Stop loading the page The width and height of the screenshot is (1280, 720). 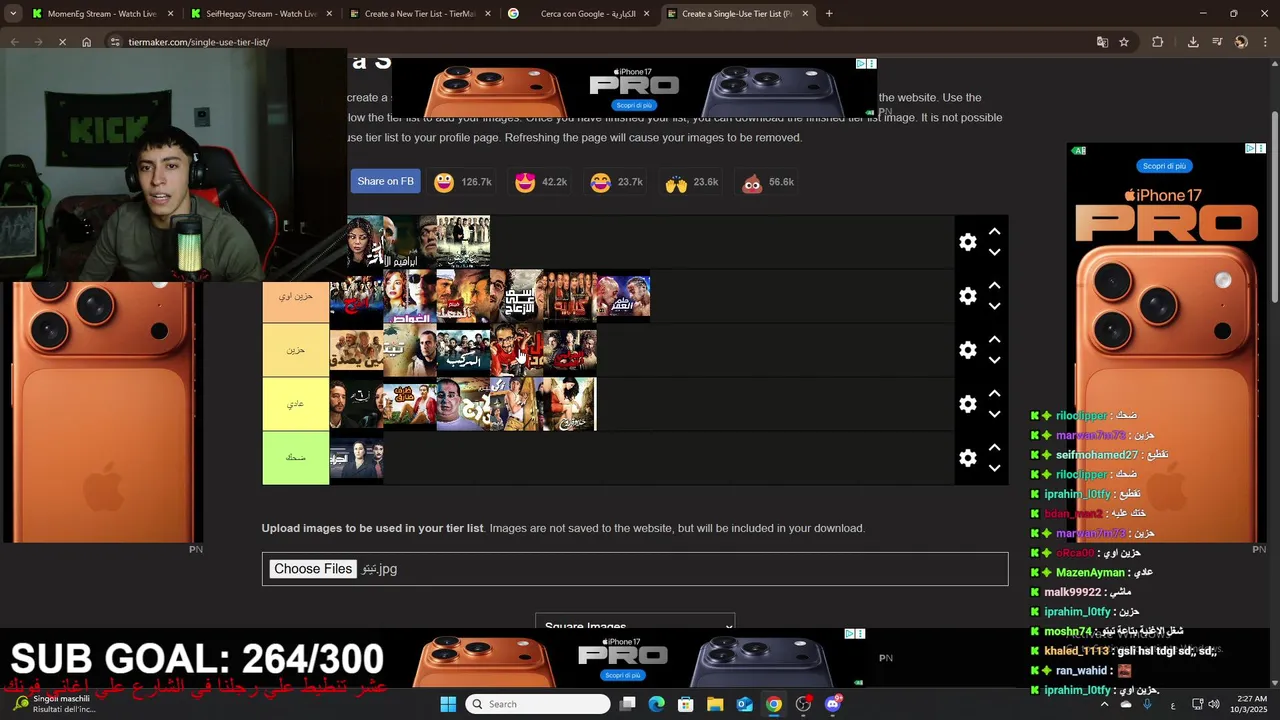click(x=62, y=42)
